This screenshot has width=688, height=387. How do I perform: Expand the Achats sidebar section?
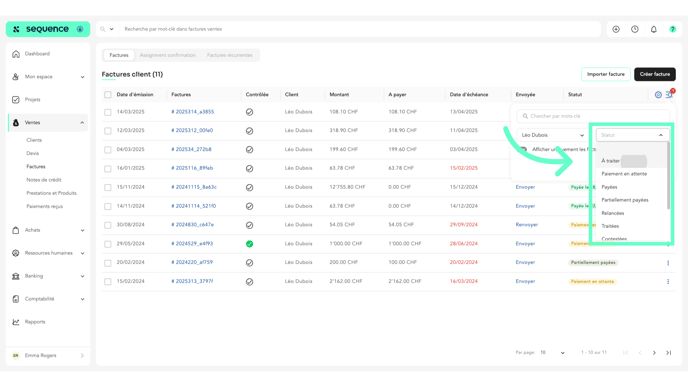(82, 230)
